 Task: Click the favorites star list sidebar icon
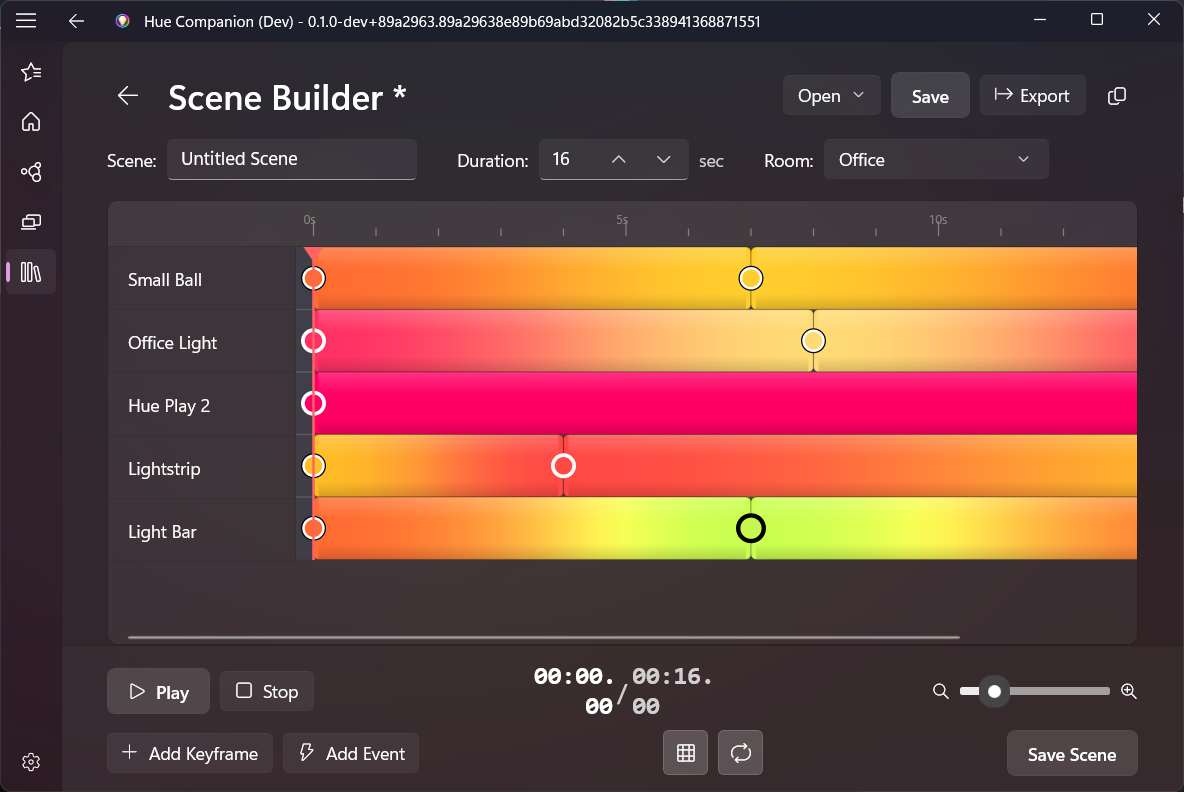click(31, 72)
